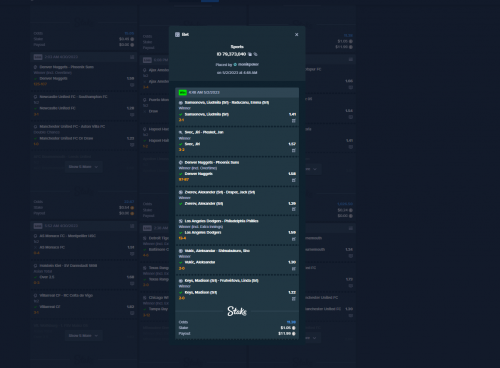The width and height of the screenshot is (500, 368).
Task: Click the tennis icon beside Samsonova match
Action: click(181, 103)
